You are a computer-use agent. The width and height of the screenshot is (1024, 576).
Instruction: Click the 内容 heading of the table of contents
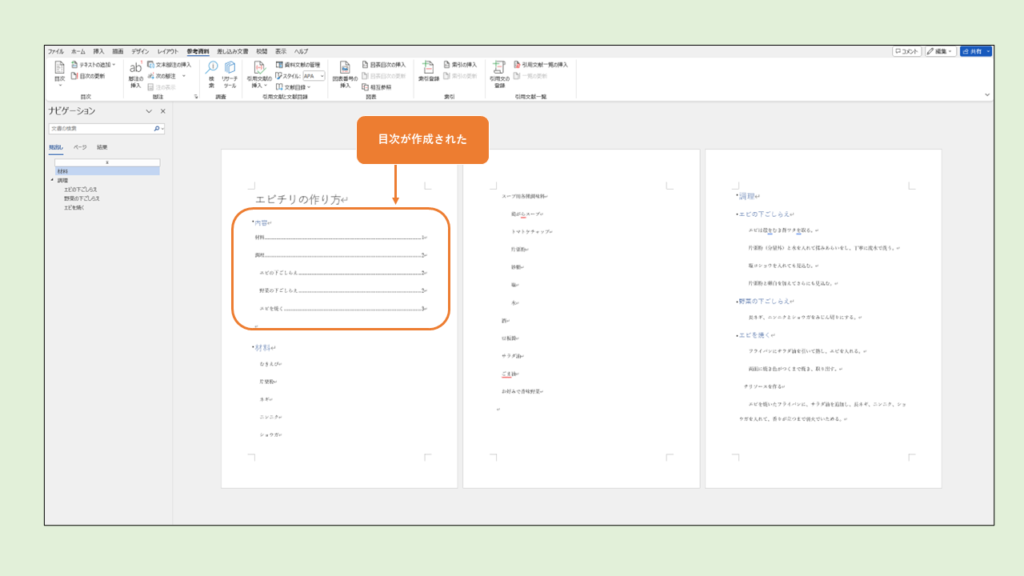[261, 223]
